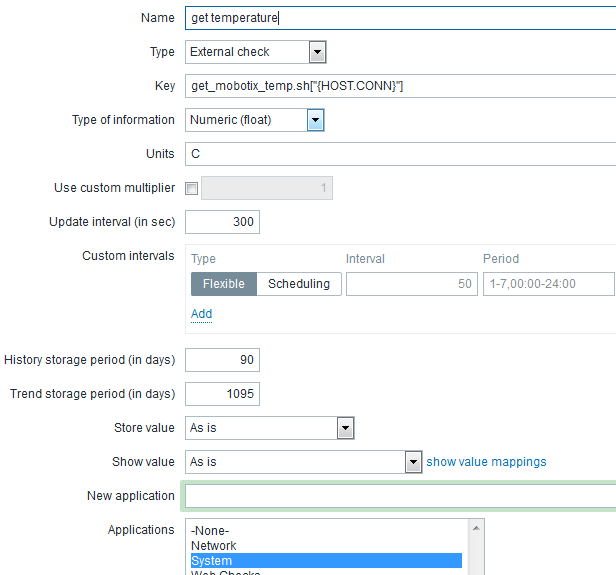Click the Key field with get_mobotix_temp.sh
Screen dimensions: 616x575
pos(400,86)
